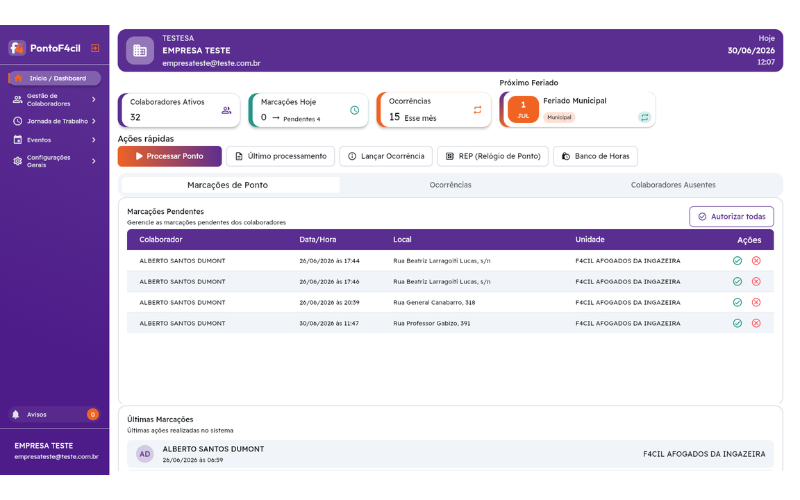
Task: Open Avisos notifications in sidebar
Action: (55, 415)
